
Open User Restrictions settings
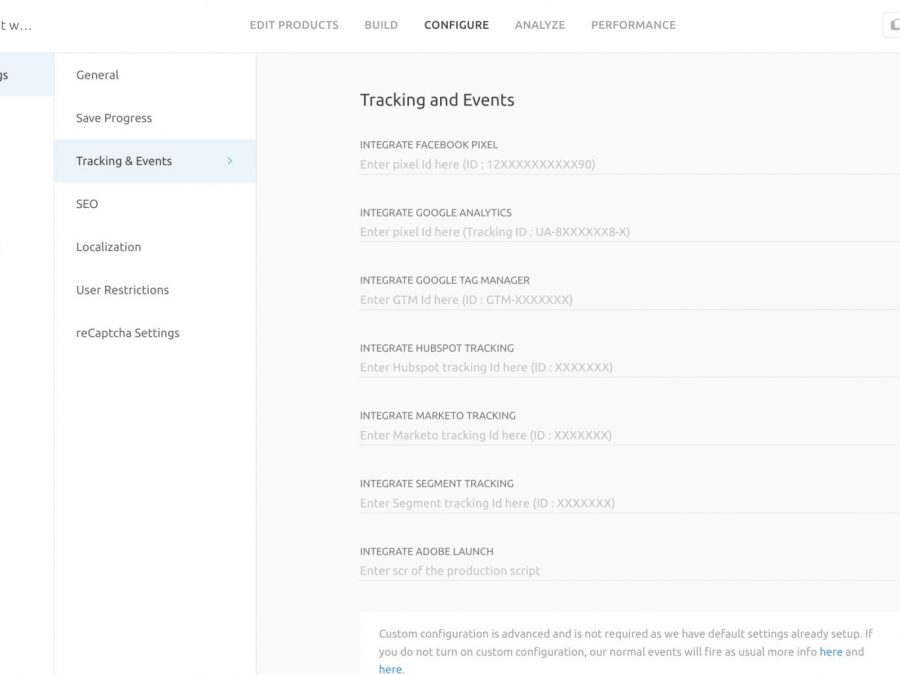(x=122, y=290)
